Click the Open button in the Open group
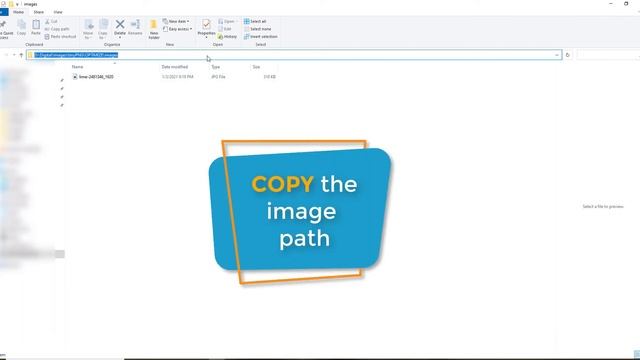640x360 pixels. coord(227,21)
